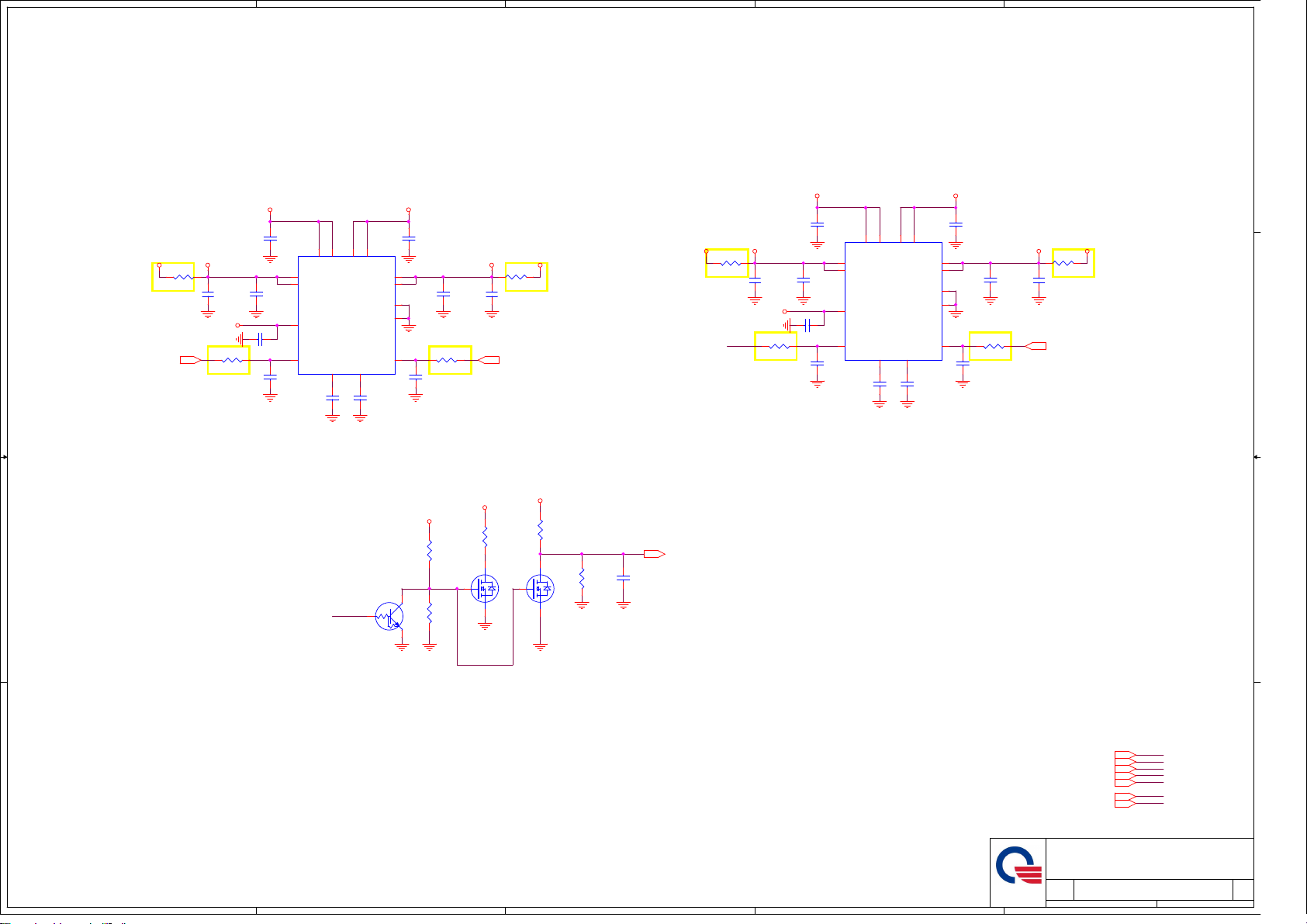This screenshot has width=1307, height=924.
Task: Select pull-up resistor above the transistor collector node
Action: [429, 550]
